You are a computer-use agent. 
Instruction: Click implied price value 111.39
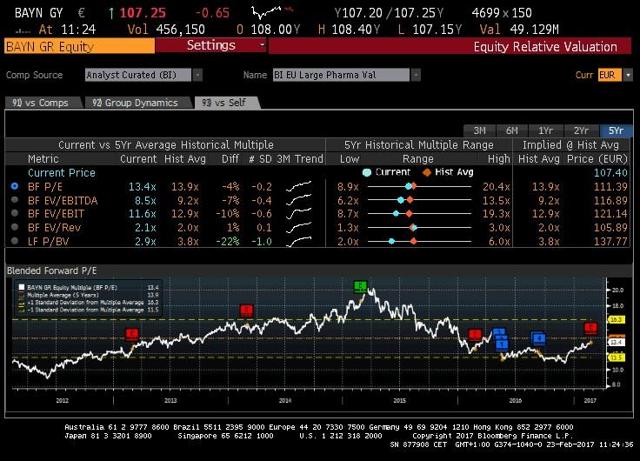pos(611,187)
